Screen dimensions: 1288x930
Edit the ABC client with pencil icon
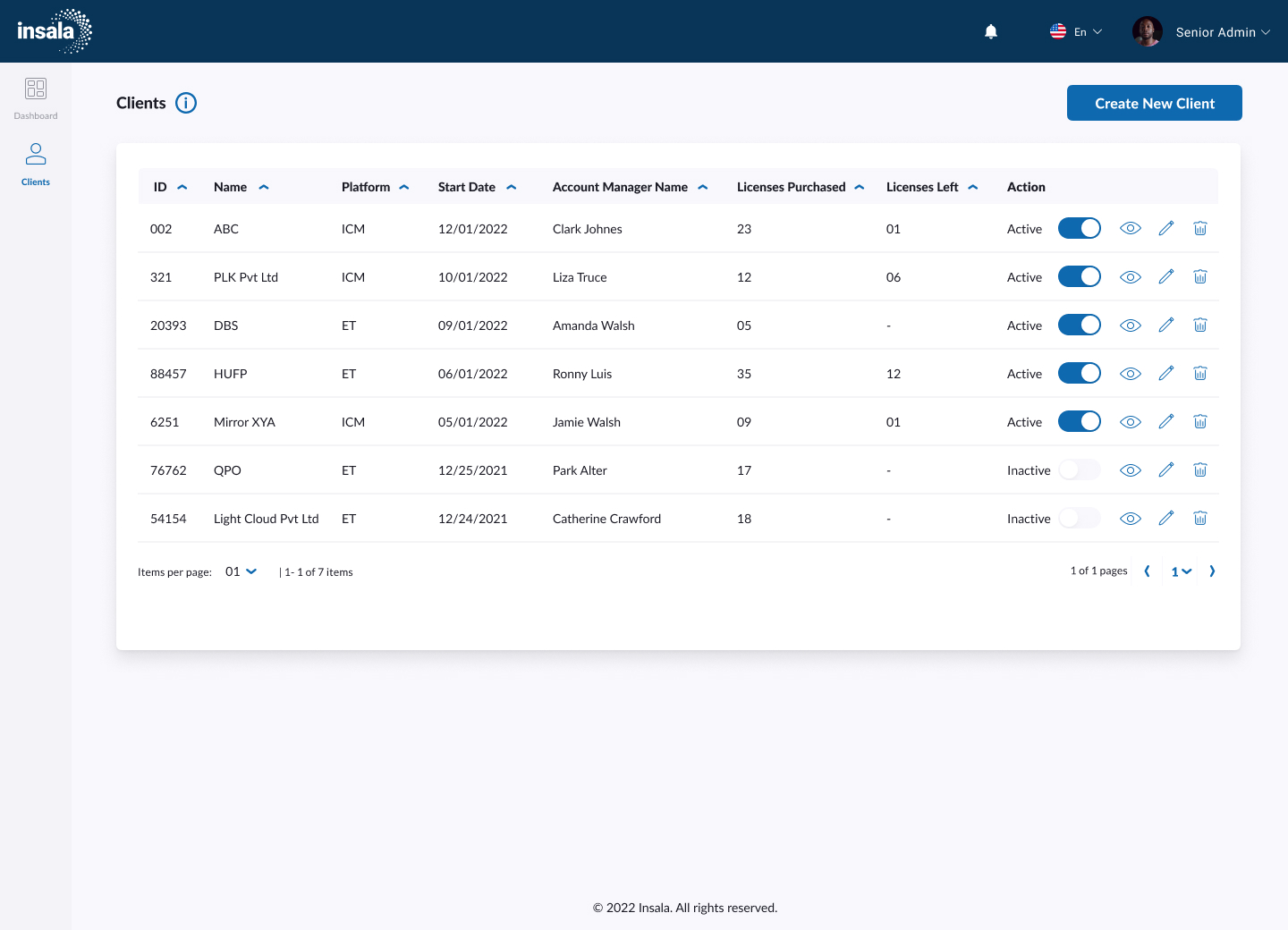pos(1165,229)
